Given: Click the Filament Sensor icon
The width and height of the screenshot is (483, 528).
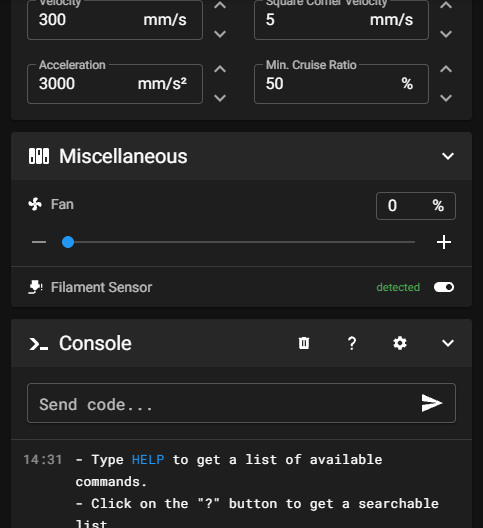Looking at the screenshot, I should click(x=35, y=287).
